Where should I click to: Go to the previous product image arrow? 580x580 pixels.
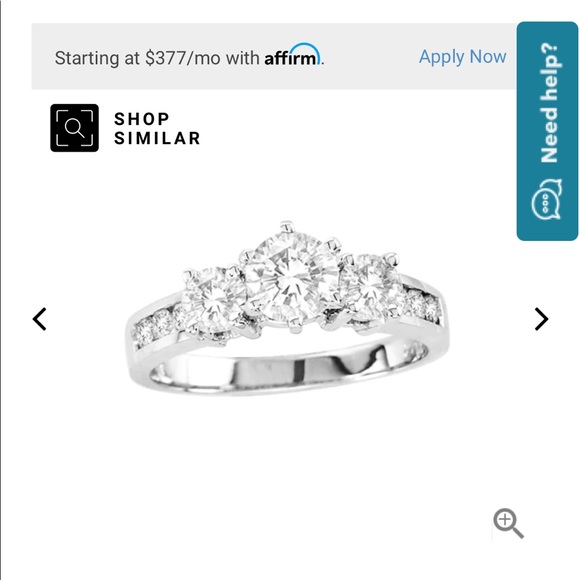[40, 319]
